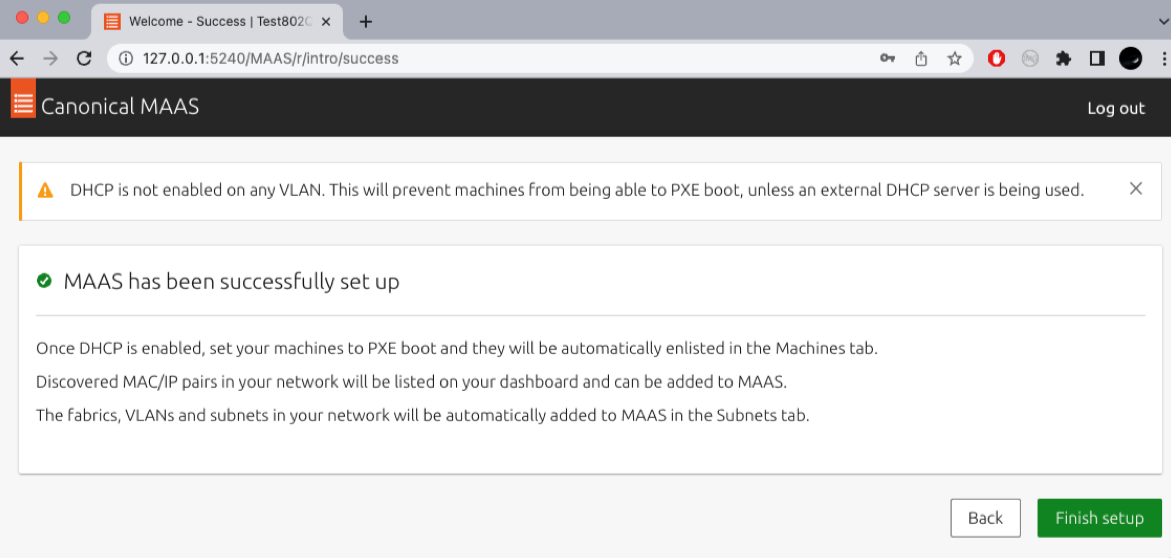Screen dimensions: 1171x558
Task: Navigate back with the browser arrow
Action: pyautogui.click(x=17, y=59)
